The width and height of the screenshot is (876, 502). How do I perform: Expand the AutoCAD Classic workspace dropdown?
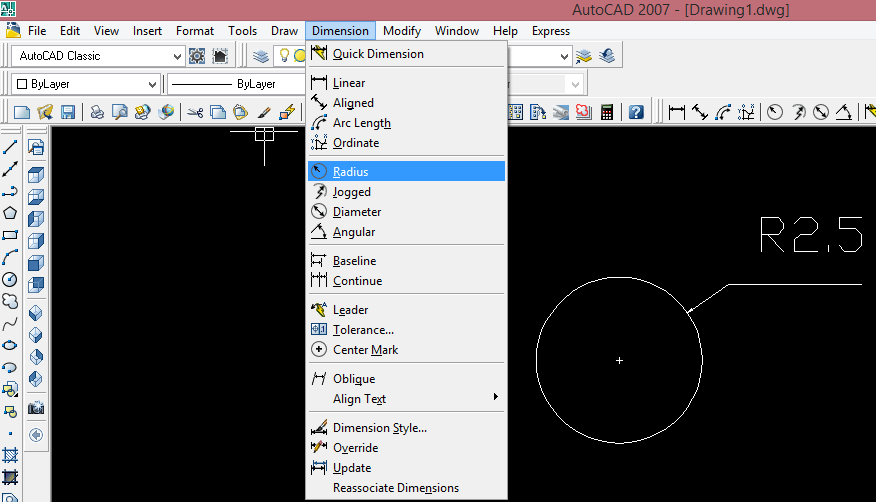(x=177, y=56)
